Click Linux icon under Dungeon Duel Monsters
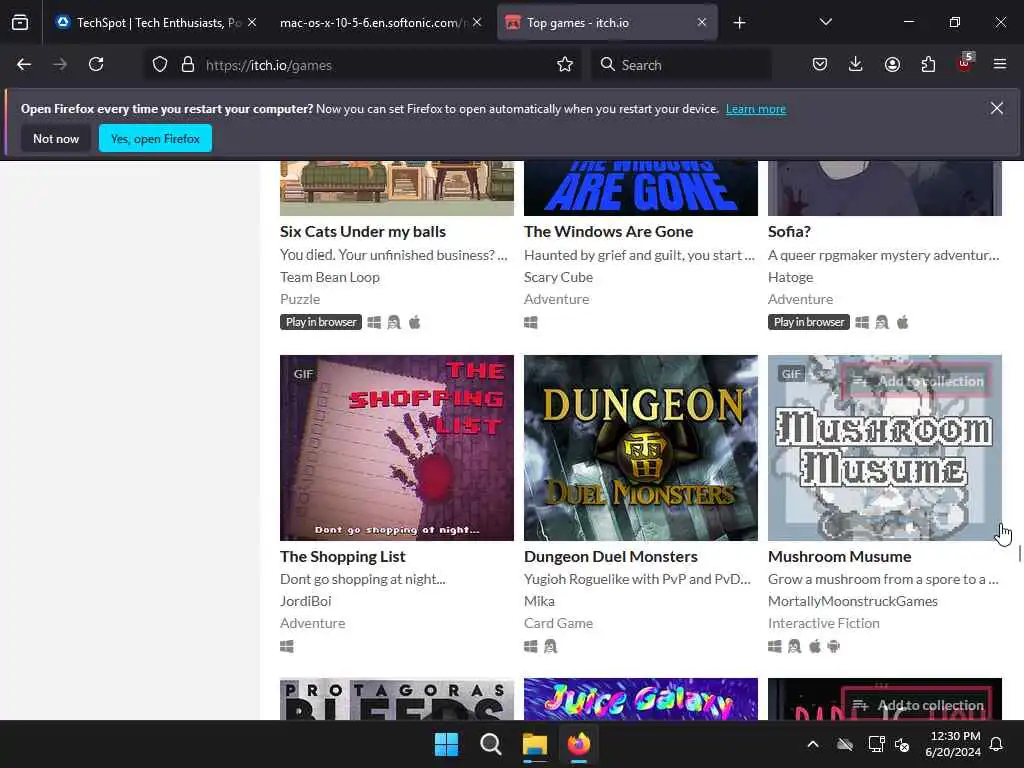 551,647
